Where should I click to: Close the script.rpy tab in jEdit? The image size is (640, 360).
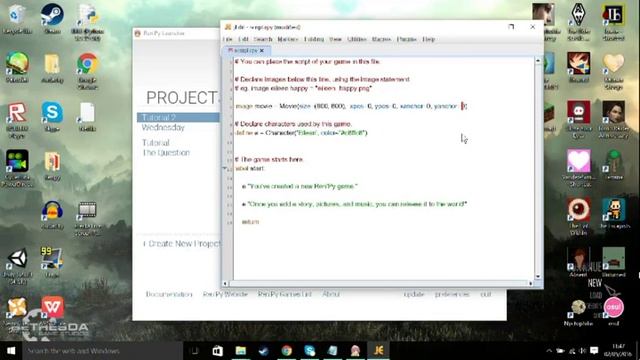[x=262, y=50]
